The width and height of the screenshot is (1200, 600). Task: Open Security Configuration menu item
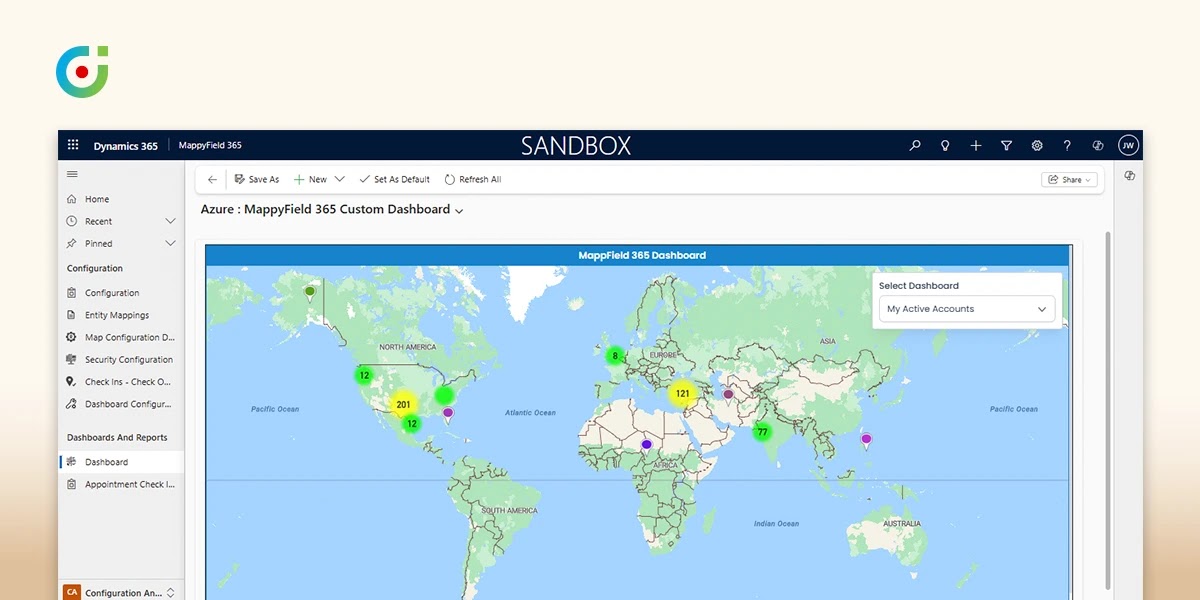tap(128, 360)
